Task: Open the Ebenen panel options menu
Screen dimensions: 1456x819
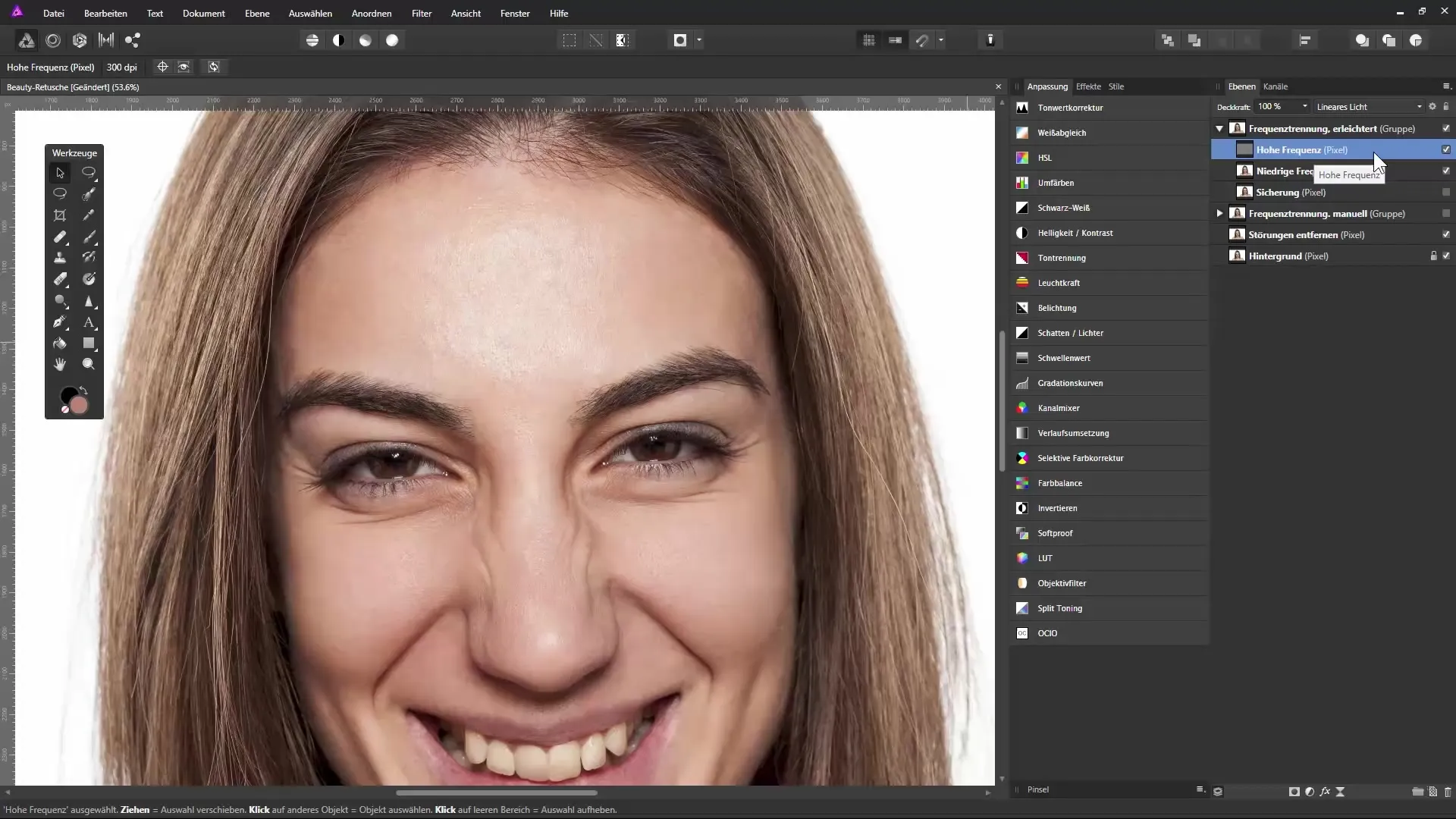Action: 1446,86
